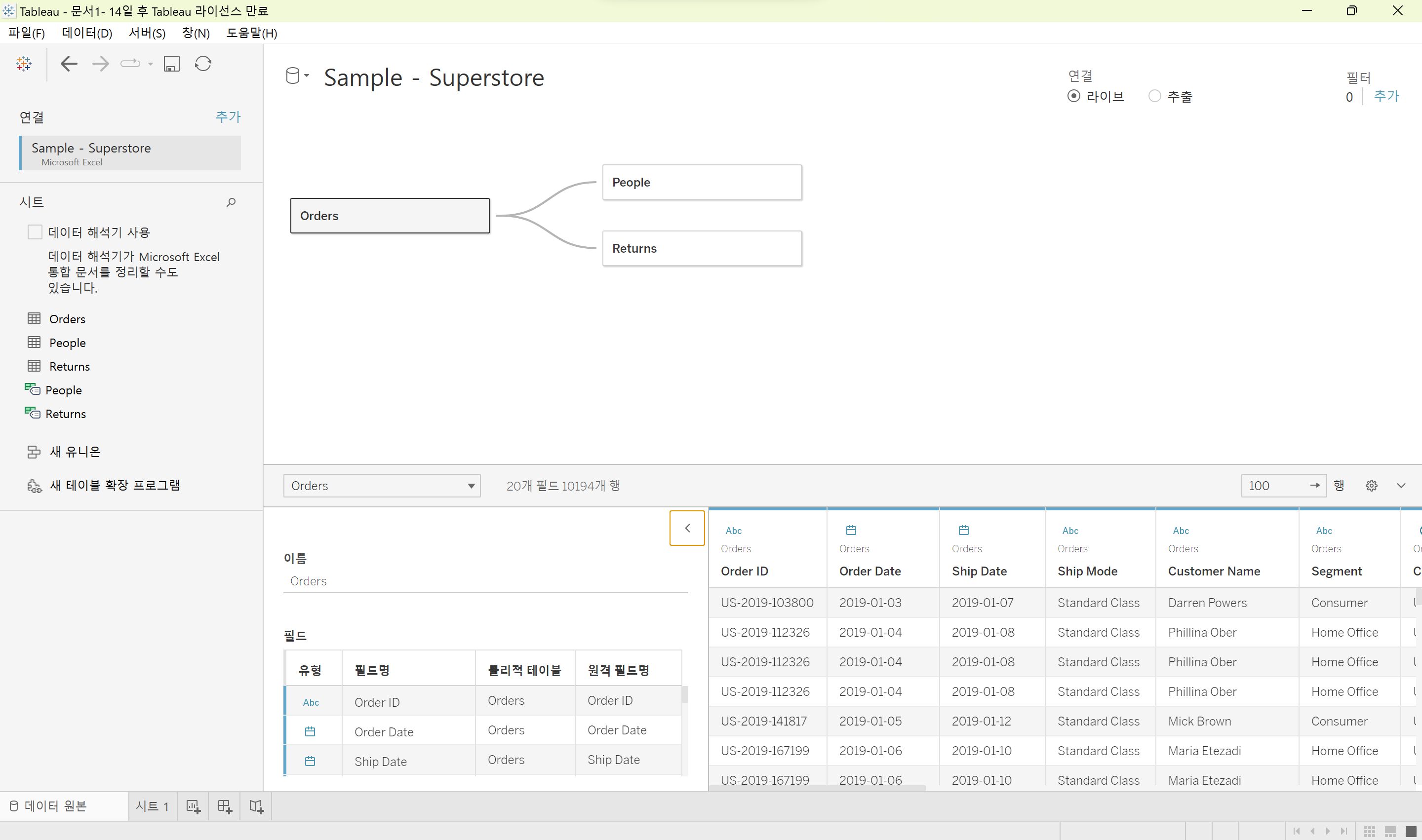The height and width of the screenshot is (840, 1422).
Task: Select the Sample - Superstore connection entry
Action: (130, 153)
